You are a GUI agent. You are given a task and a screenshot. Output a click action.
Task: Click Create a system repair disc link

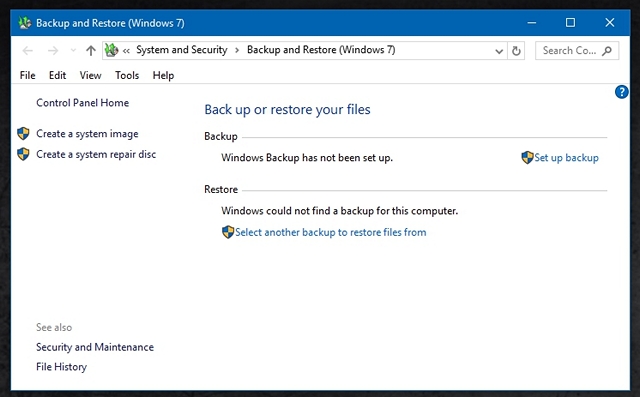[96, 154]
